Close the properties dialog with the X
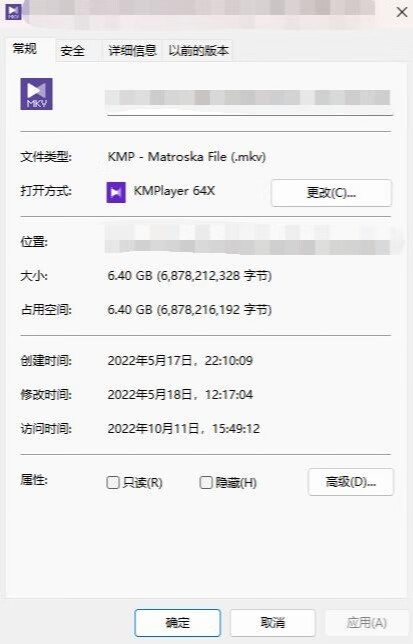This screenshot has width=413, height=644. [x=402, y=12]
